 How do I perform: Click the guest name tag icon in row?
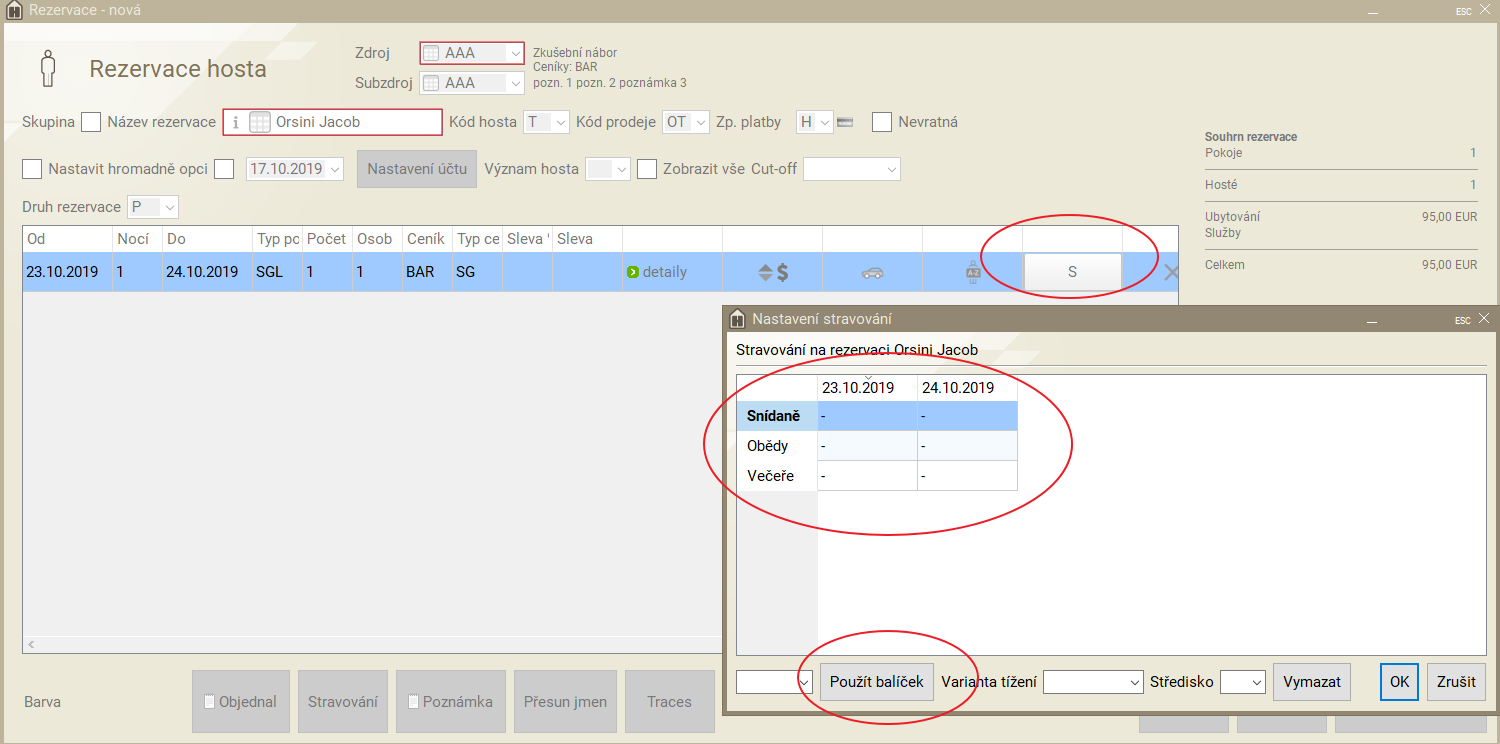pyautogui.click(x=971, y=273)
